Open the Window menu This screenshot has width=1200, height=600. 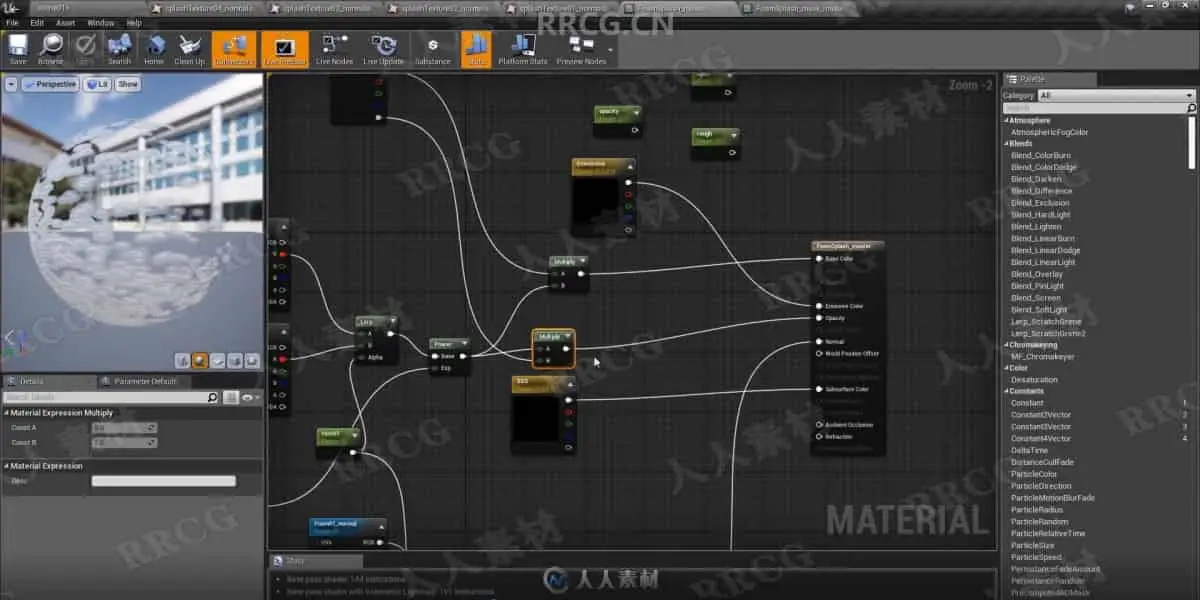tap(100, 22)
